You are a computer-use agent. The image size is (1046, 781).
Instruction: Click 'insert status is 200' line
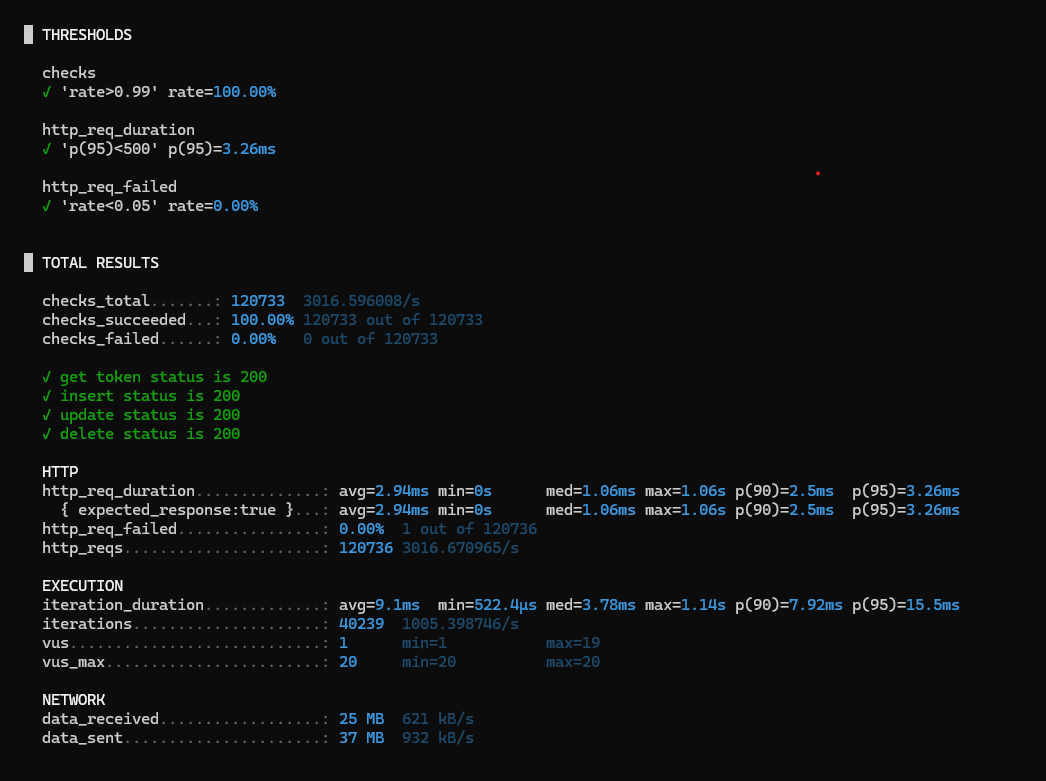point(141,396)
